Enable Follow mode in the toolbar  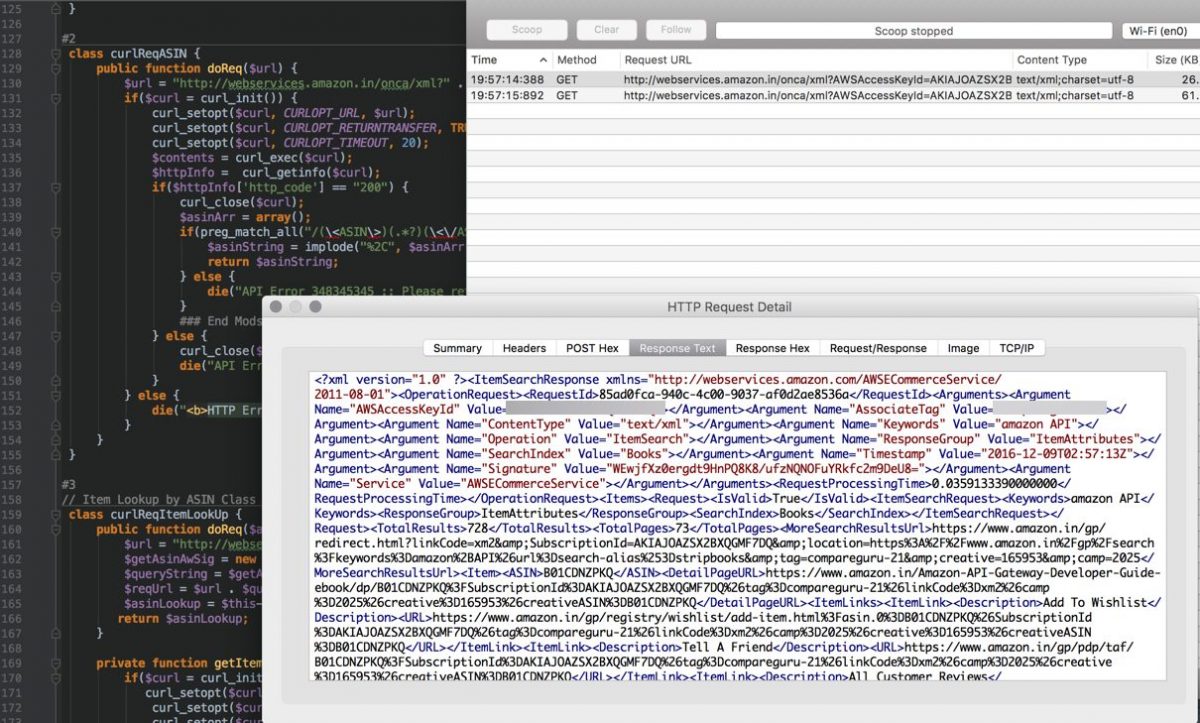tap(675, 29)
